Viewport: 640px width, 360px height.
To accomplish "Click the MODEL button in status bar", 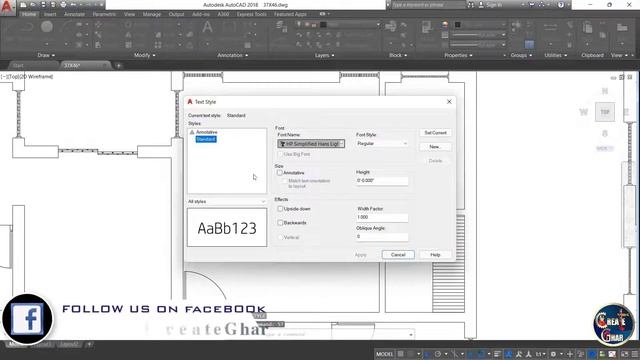I will [384, 354].
